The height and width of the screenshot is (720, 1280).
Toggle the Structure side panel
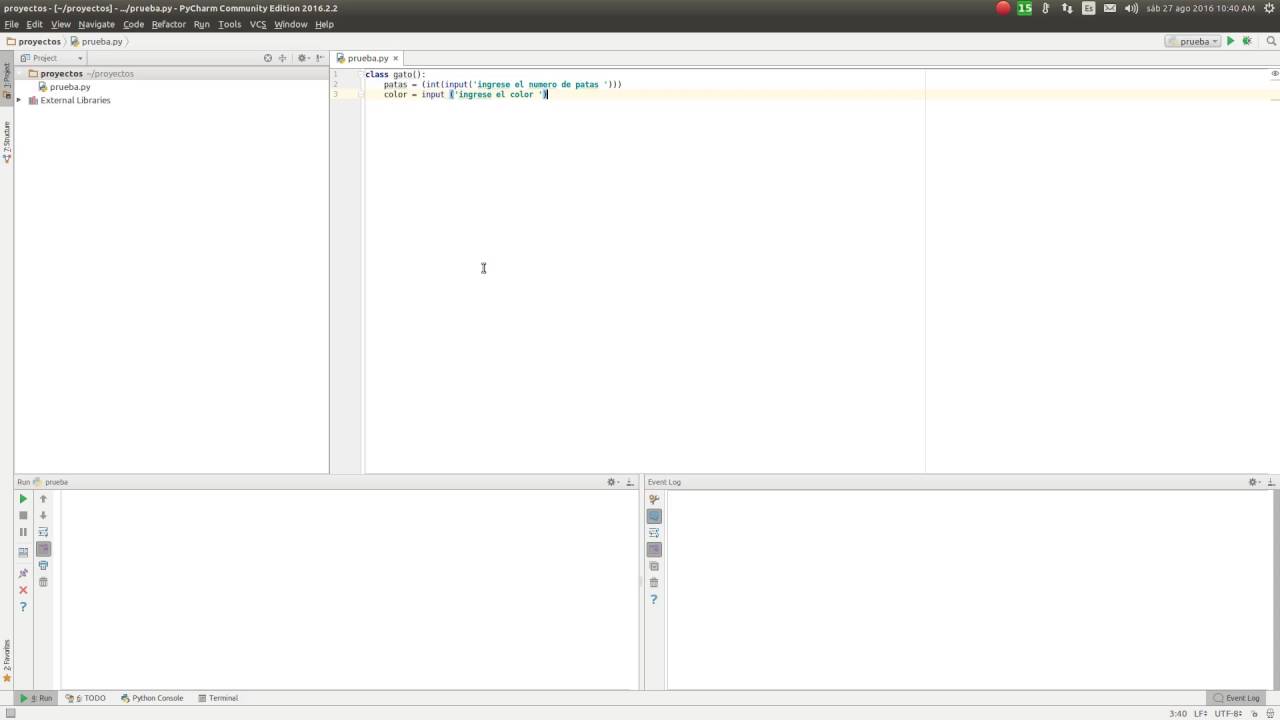[6, 142]
